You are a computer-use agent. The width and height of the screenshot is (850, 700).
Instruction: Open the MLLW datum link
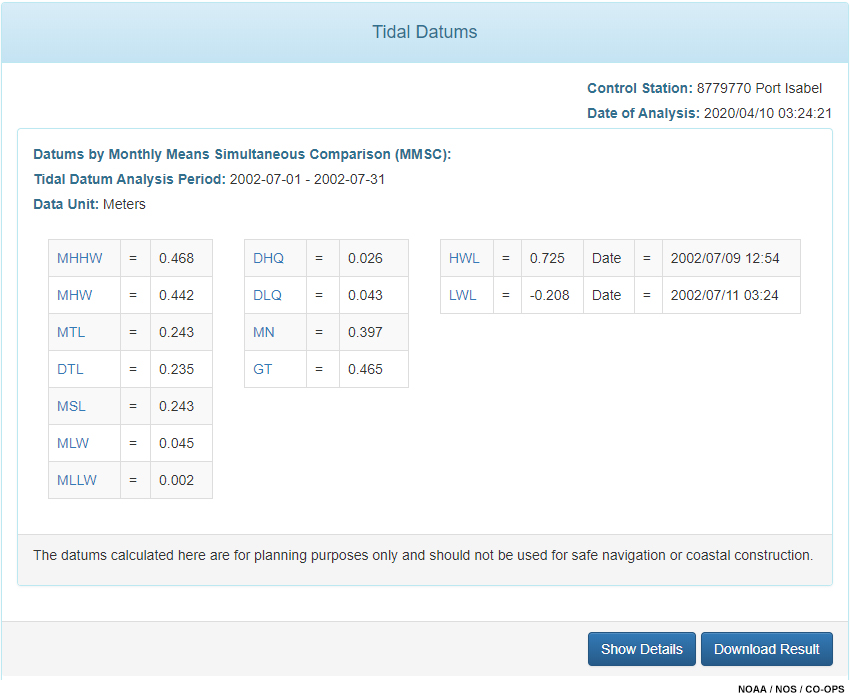pyautogui.click(x=77, y=480)
